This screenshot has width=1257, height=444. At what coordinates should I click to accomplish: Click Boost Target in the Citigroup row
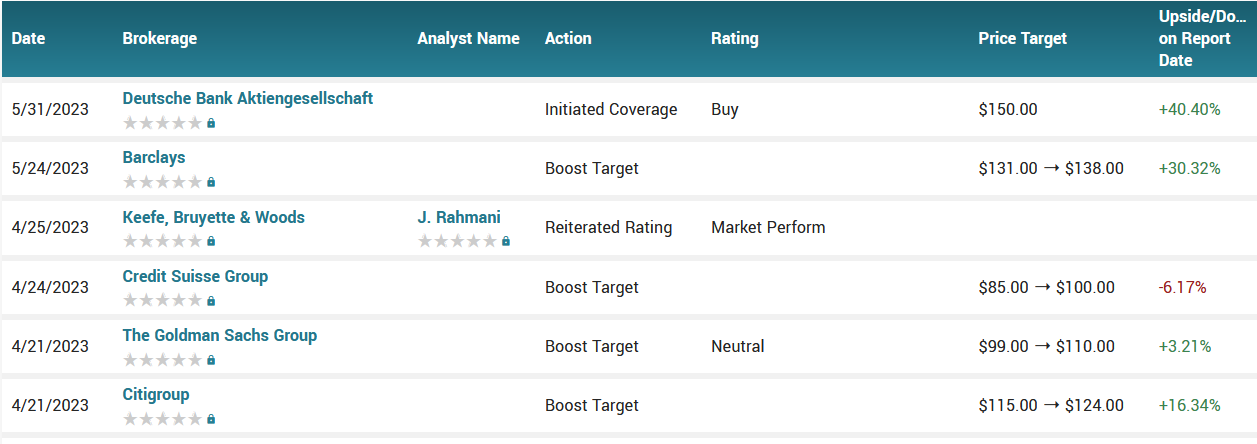tap(592, 405)
